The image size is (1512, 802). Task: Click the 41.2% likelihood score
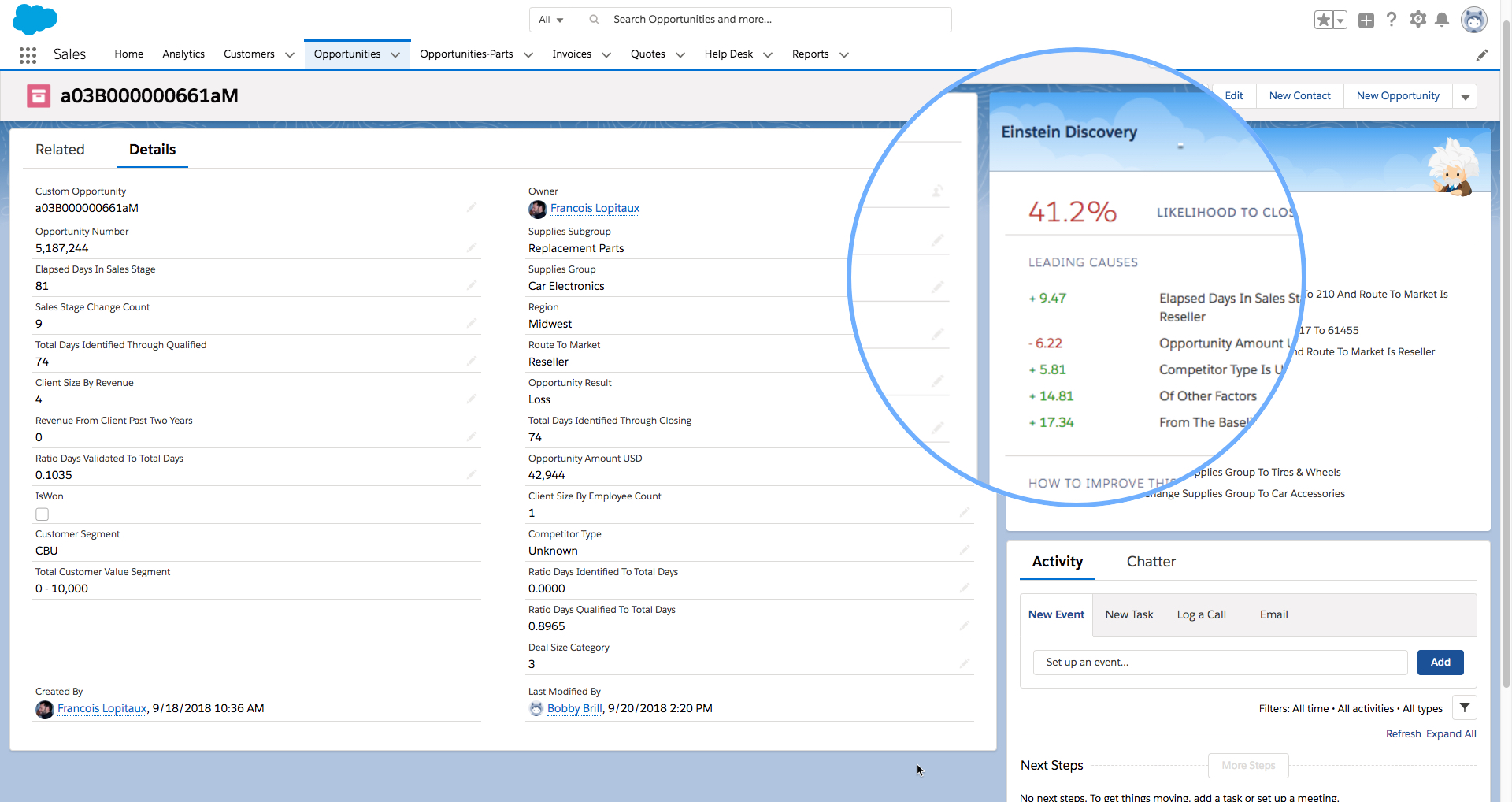[x=1073, y=212]
